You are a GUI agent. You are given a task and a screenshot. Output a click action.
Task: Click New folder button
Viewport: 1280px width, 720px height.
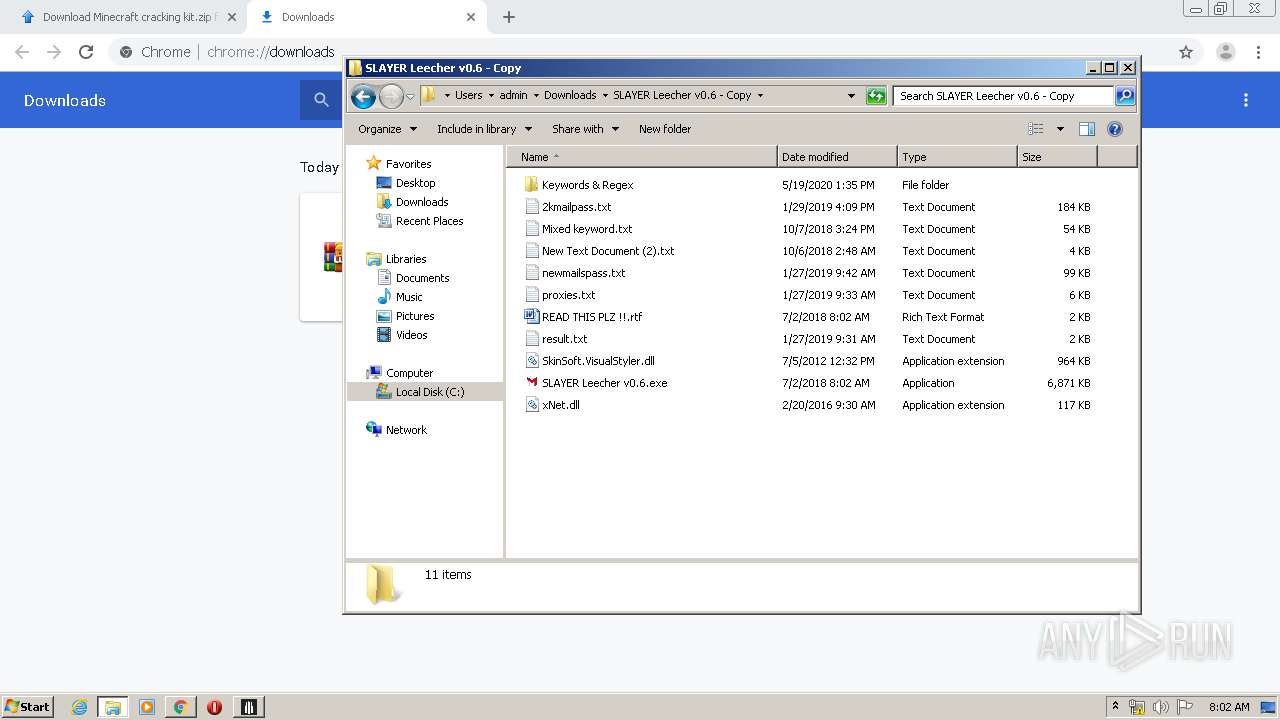665,129
